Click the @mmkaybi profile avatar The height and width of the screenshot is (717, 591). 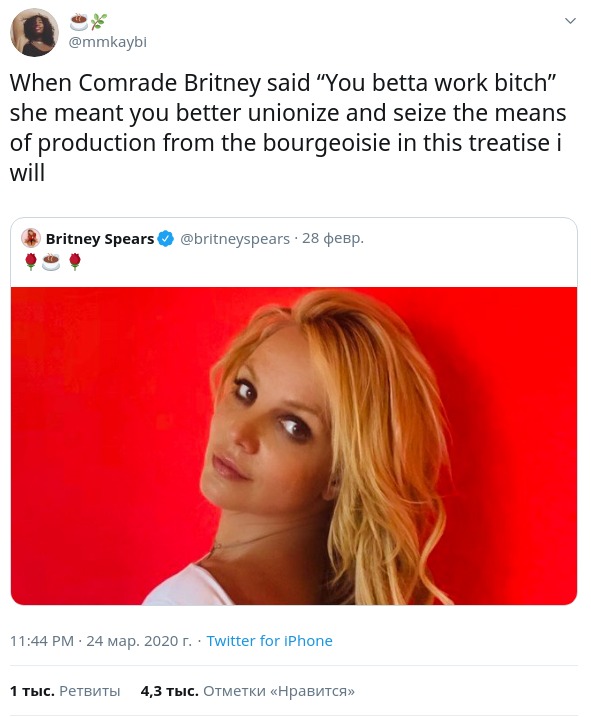(34, 32)
